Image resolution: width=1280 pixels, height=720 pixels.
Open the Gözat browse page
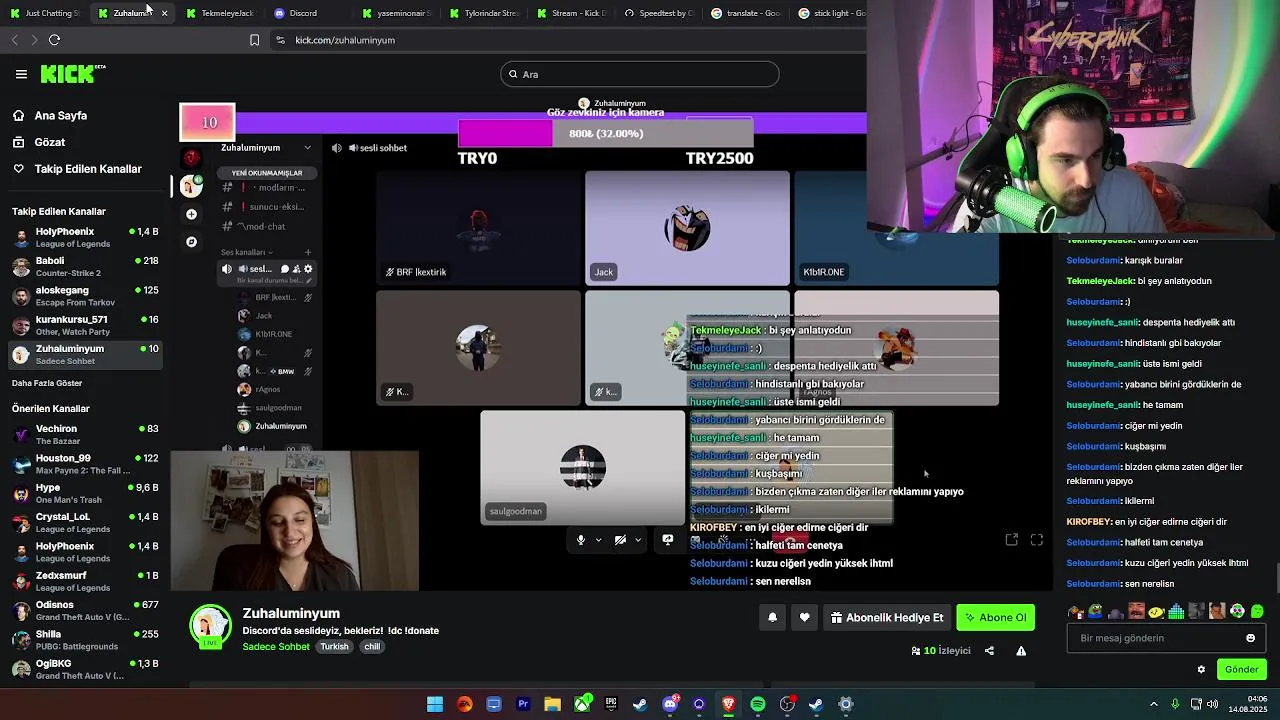coord(49,142)
